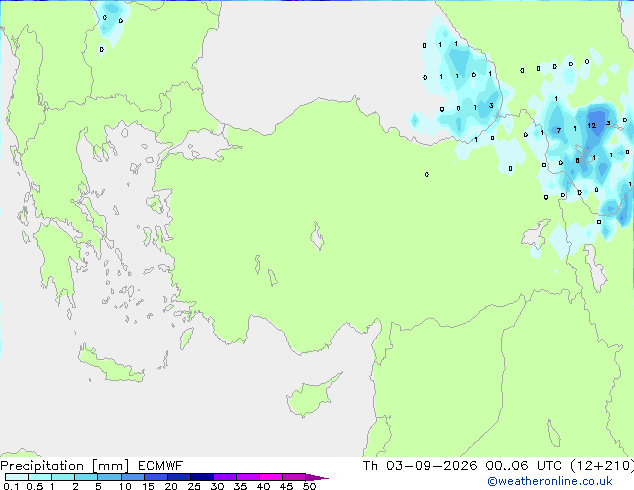Click the 'Th 03-09-2026 00..06 UTC (12+210)' forecast time label
This screenshot has width=634, height=490.
coord(498,466)
